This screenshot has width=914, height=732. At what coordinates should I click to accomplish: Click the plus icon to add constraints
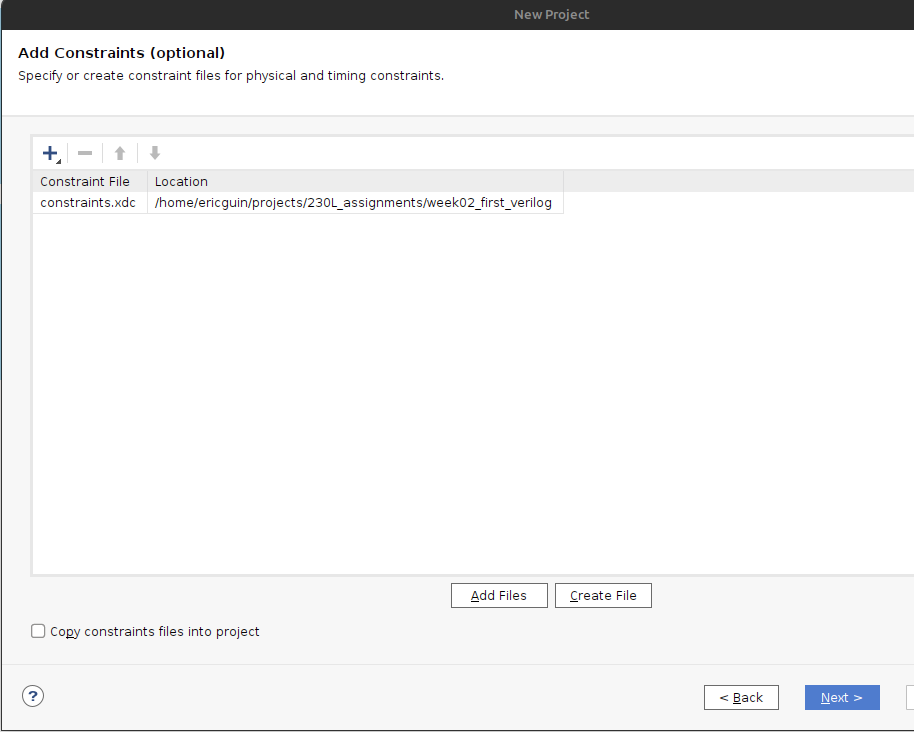point(50,153)
